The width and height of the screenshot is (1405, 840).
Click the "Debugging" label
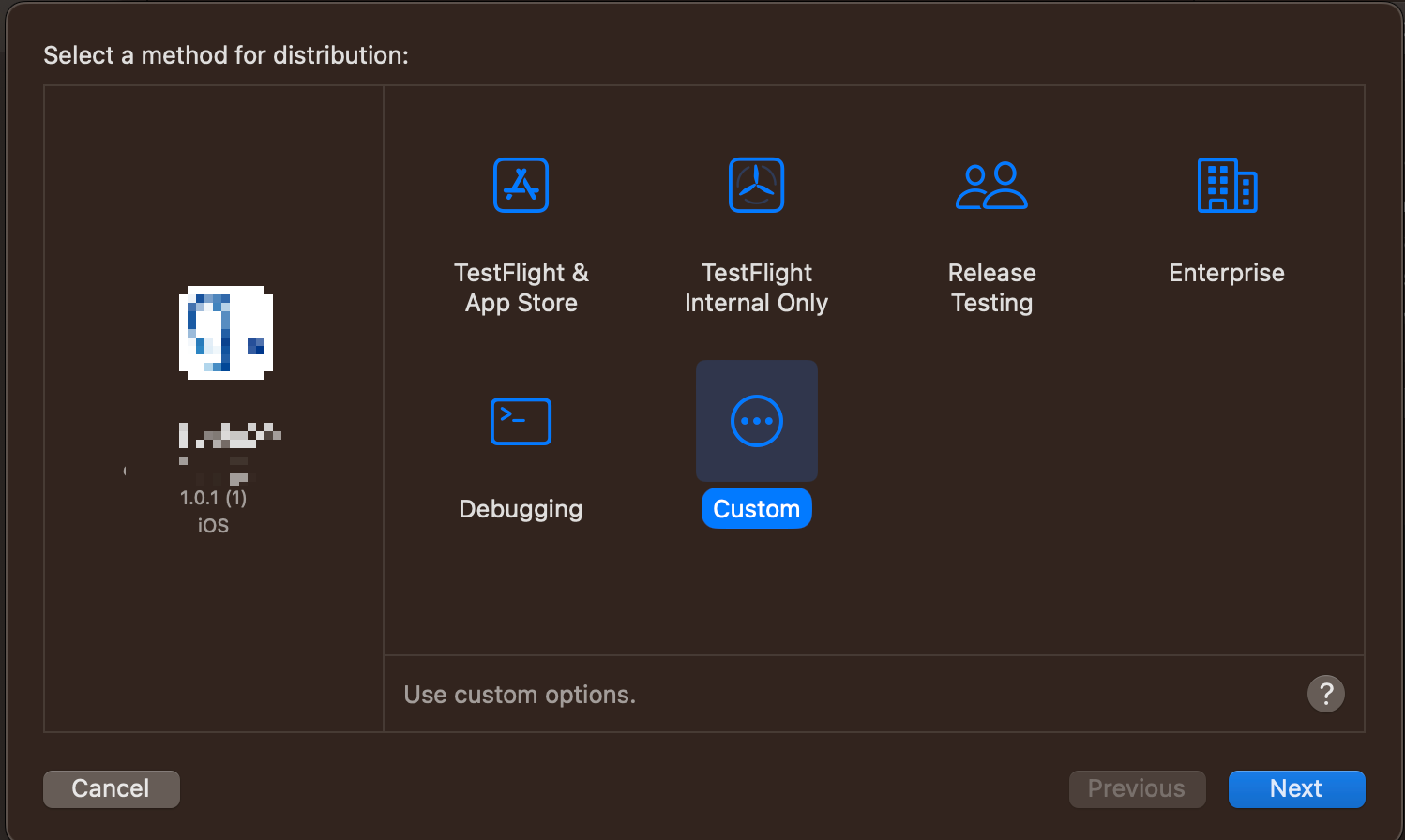click(521, 509)
